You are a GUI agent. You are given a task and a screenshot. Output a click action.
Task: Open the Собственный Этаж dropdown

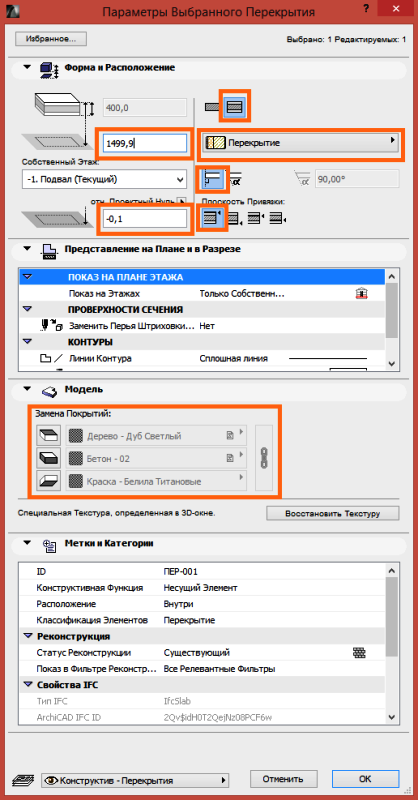click(x=104, y=180)
